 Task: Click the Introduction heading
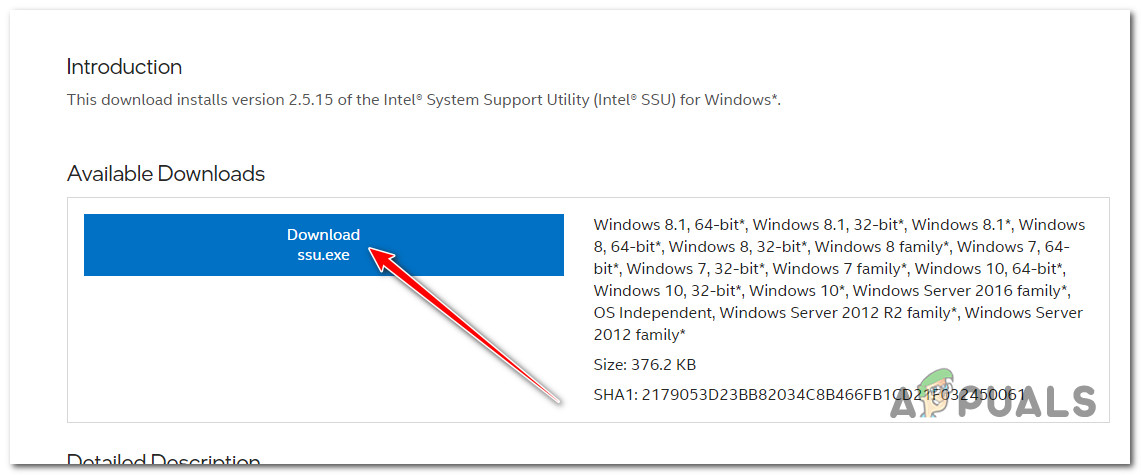click(x=124, y=67)
